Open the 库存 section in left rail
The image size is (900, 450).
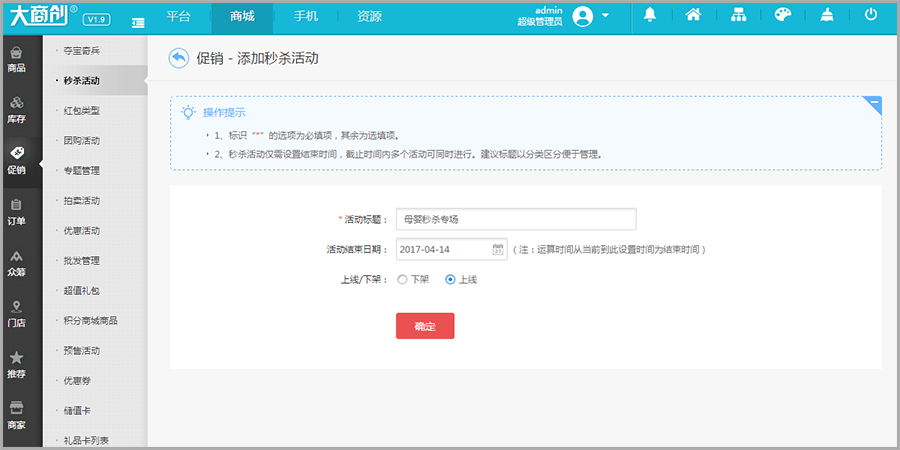(17, 111)
